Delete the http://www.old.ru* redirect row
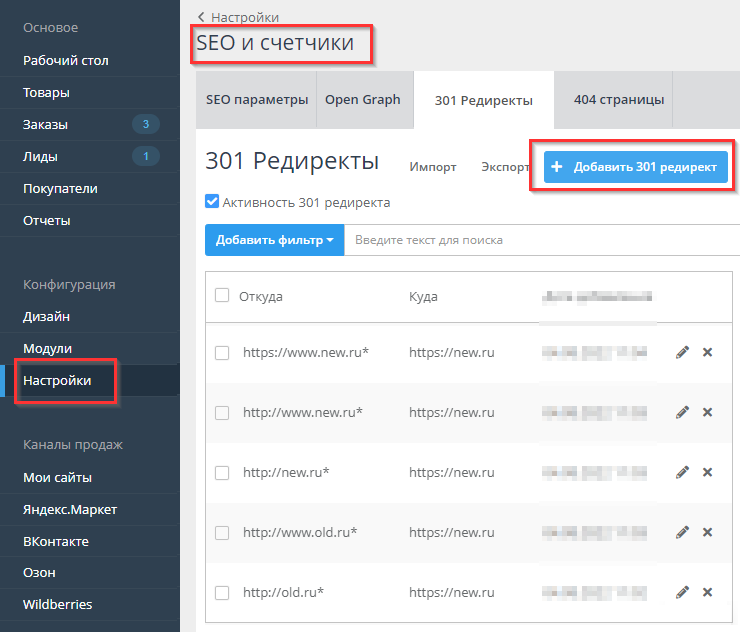This screenshot has height=632, width=740. [x=708, y=532]
